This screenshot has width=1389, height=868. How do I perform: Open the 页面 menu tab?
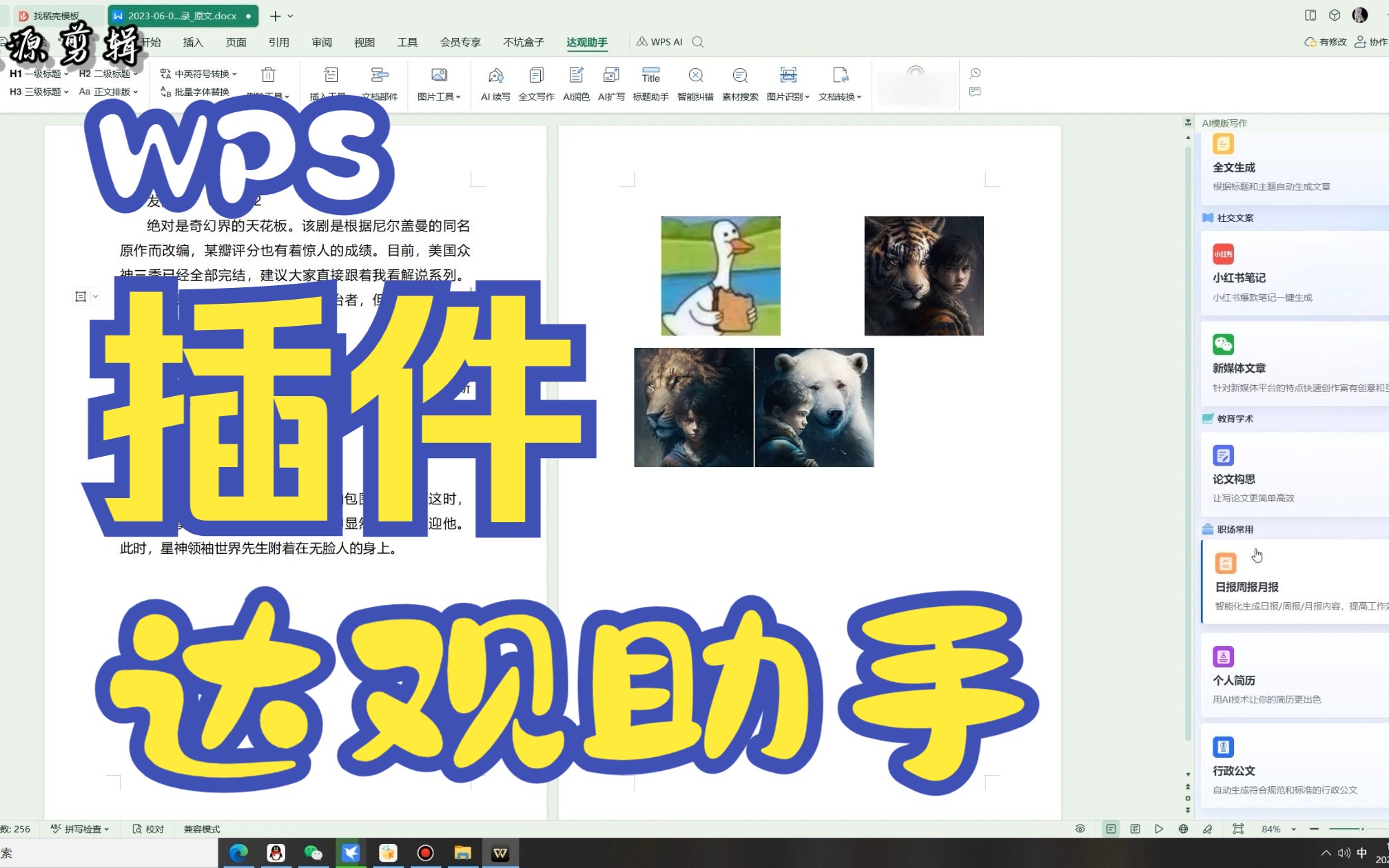[x=236, y=42]
